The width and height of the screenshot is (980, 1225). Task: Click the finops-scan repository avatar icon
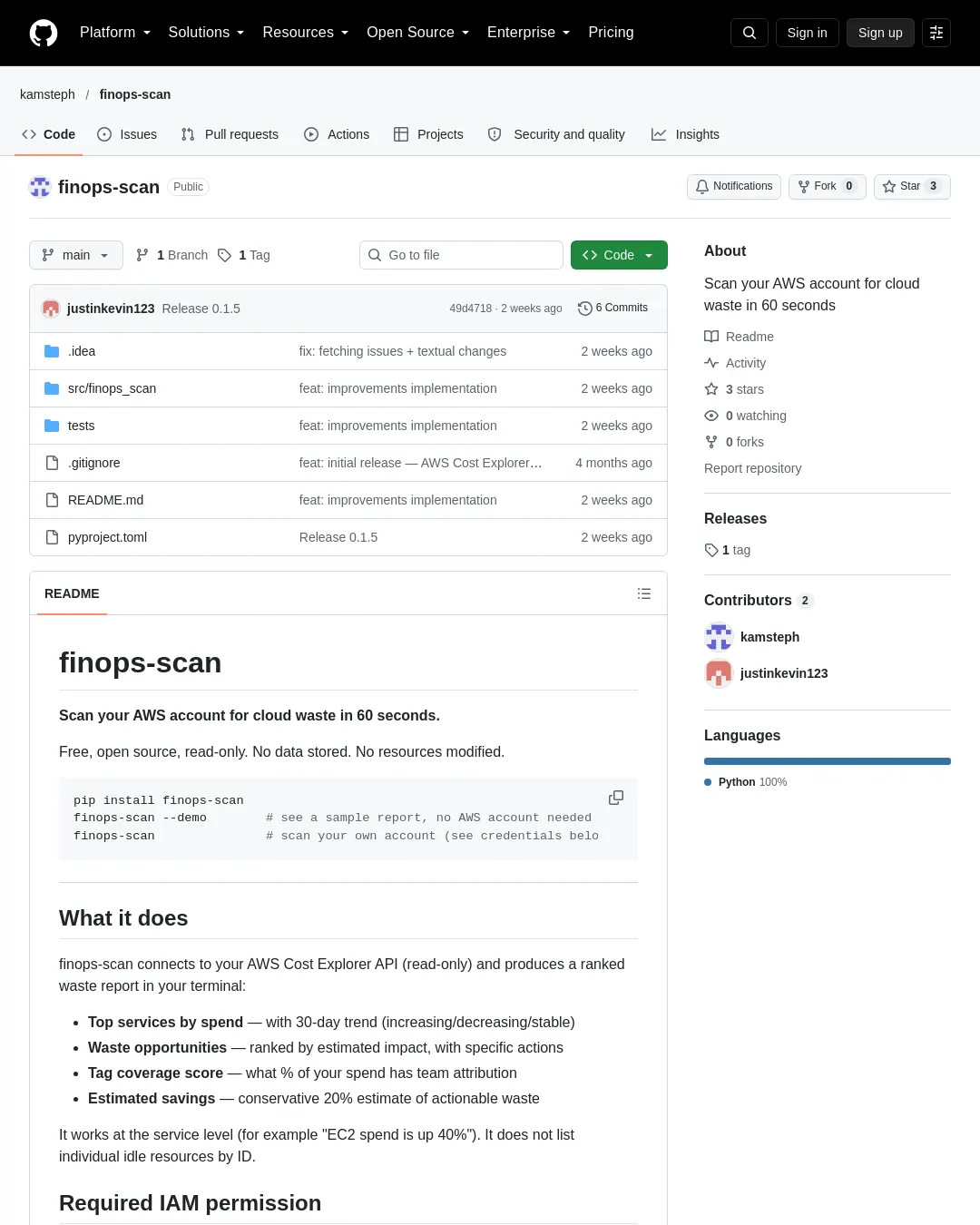click(40, 187)
